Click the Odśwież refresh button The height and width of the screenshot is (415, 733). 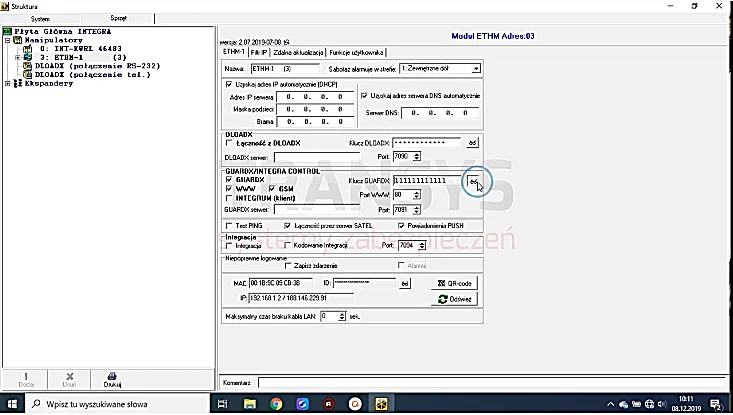[x=454, y=299]
